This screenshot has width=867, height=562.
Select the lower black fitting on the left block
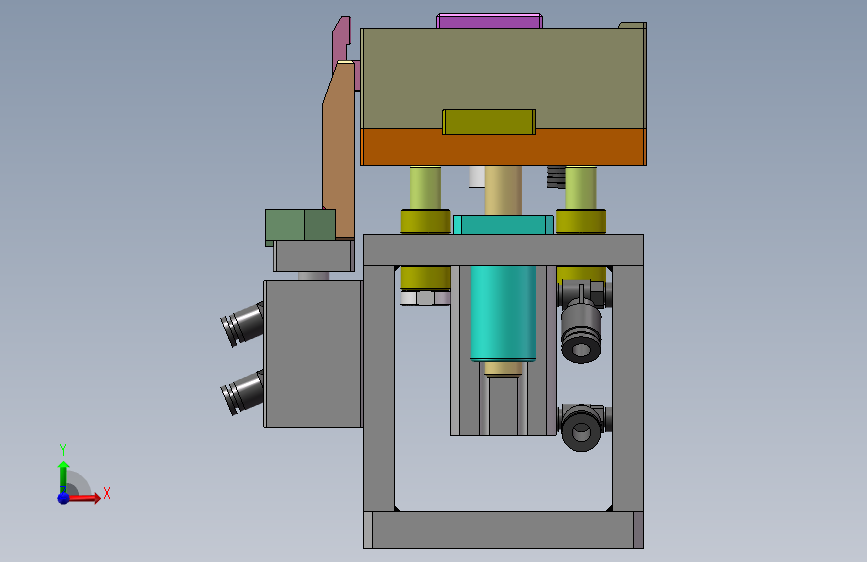pos(242,392)
